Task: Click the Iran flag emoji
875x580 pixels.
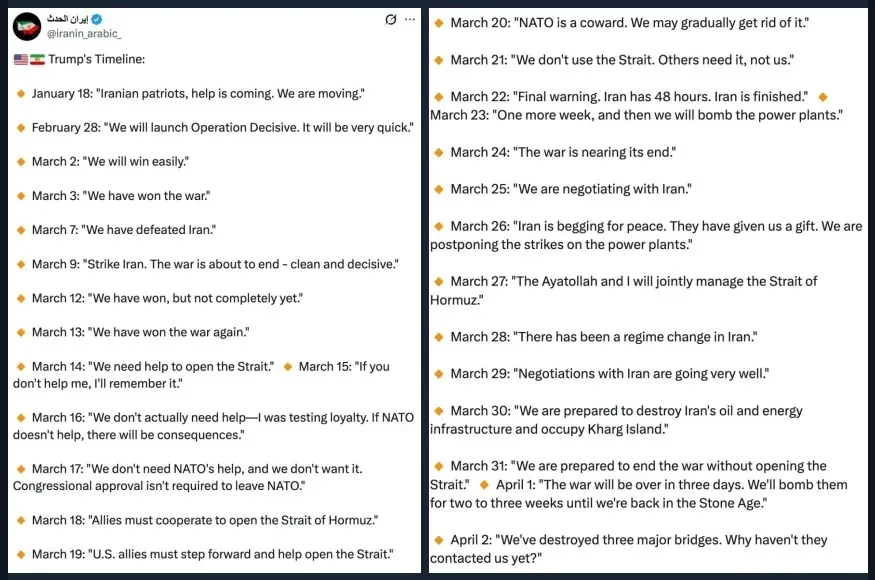Action: click(x=37, y=60)
